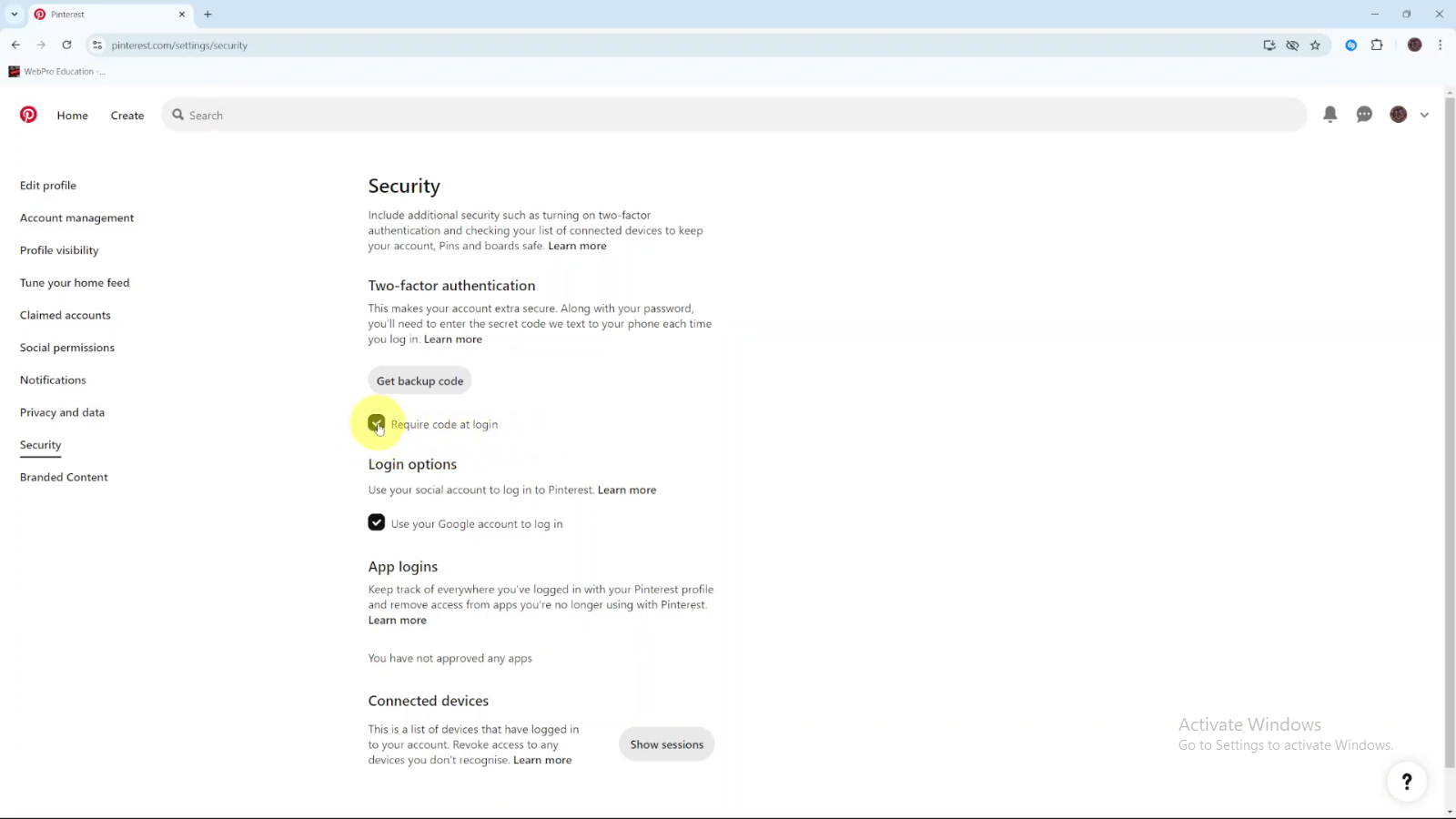The height and width of the screenshot is (819, 1456).
Task: Click 'You have not approved any apps' text
Action: [x=450, y=658]
